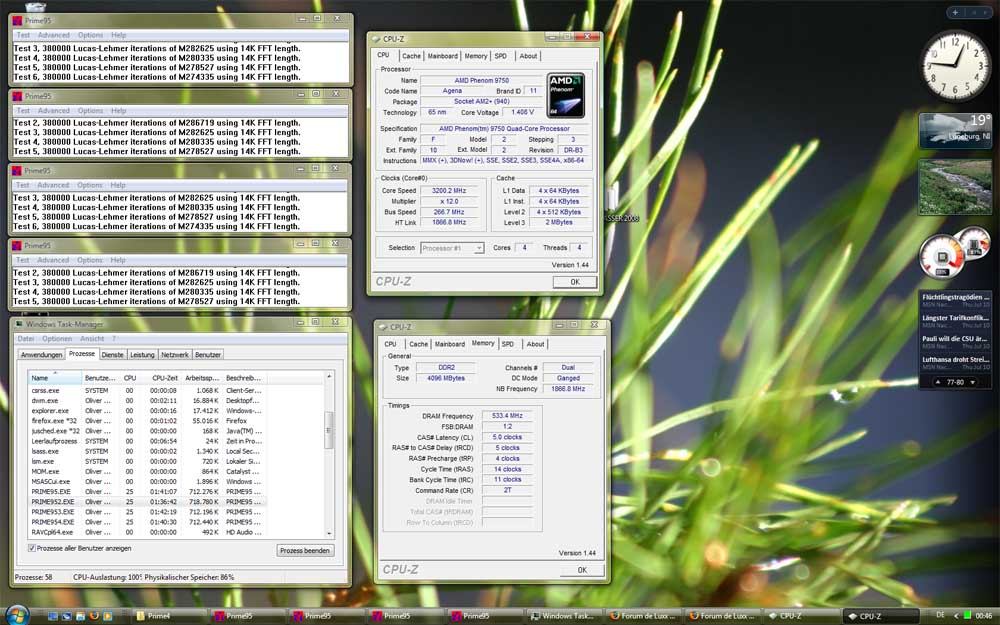This screenshot has height=625, width=1000.
Task: Sort processes by Arbeitssp... column header
Action: point(202,378)
